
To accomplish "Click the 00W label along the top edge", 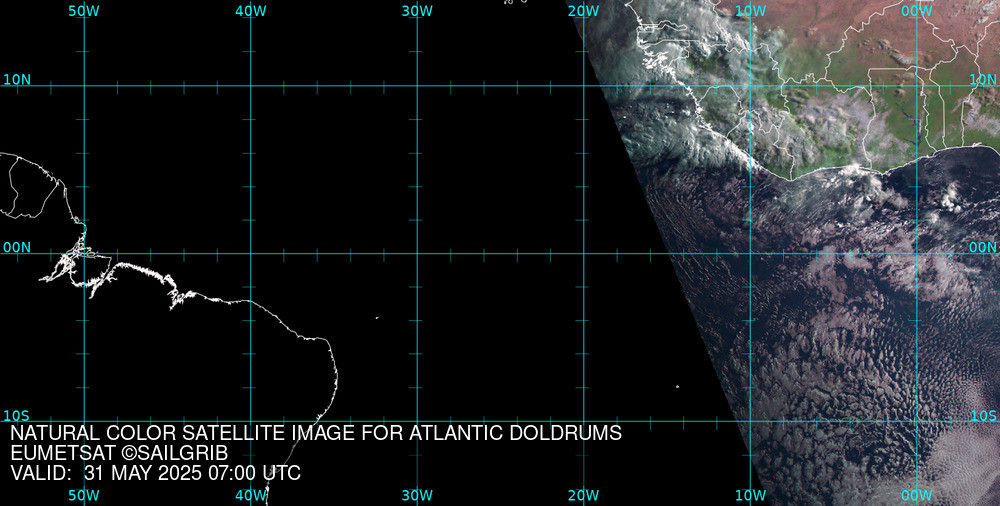I will [916, 11].
